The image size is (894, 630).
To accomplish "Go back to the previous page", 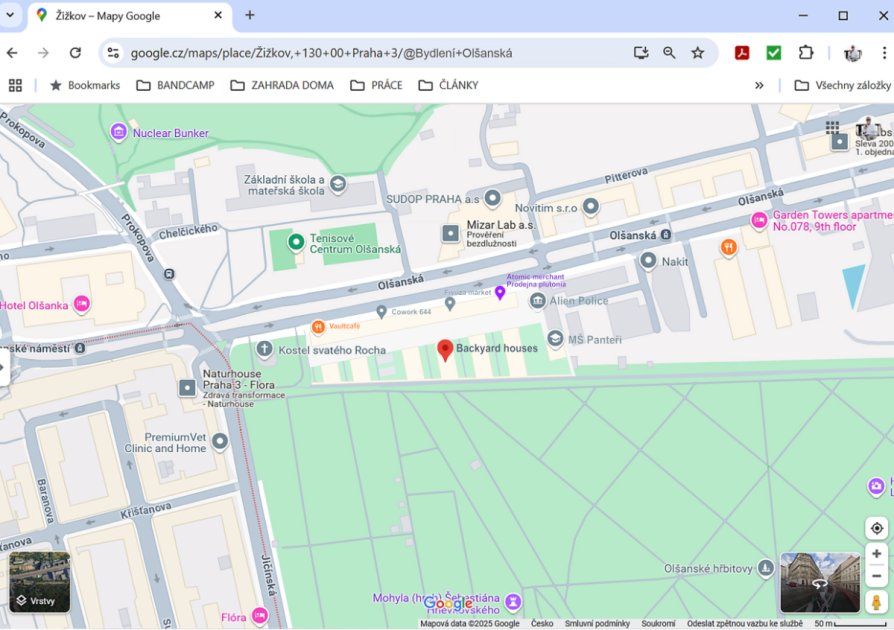I will pyautogui.click(x=12, y=53).
